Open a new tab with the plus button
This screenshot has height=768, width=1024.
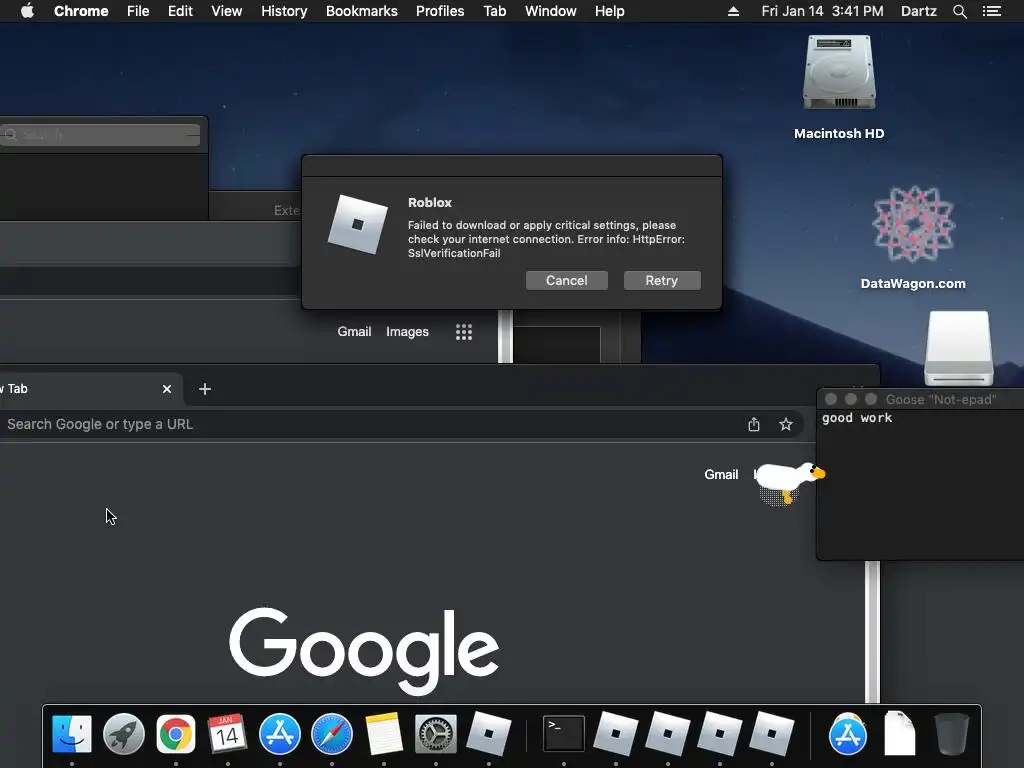click(x=205, y=389)
